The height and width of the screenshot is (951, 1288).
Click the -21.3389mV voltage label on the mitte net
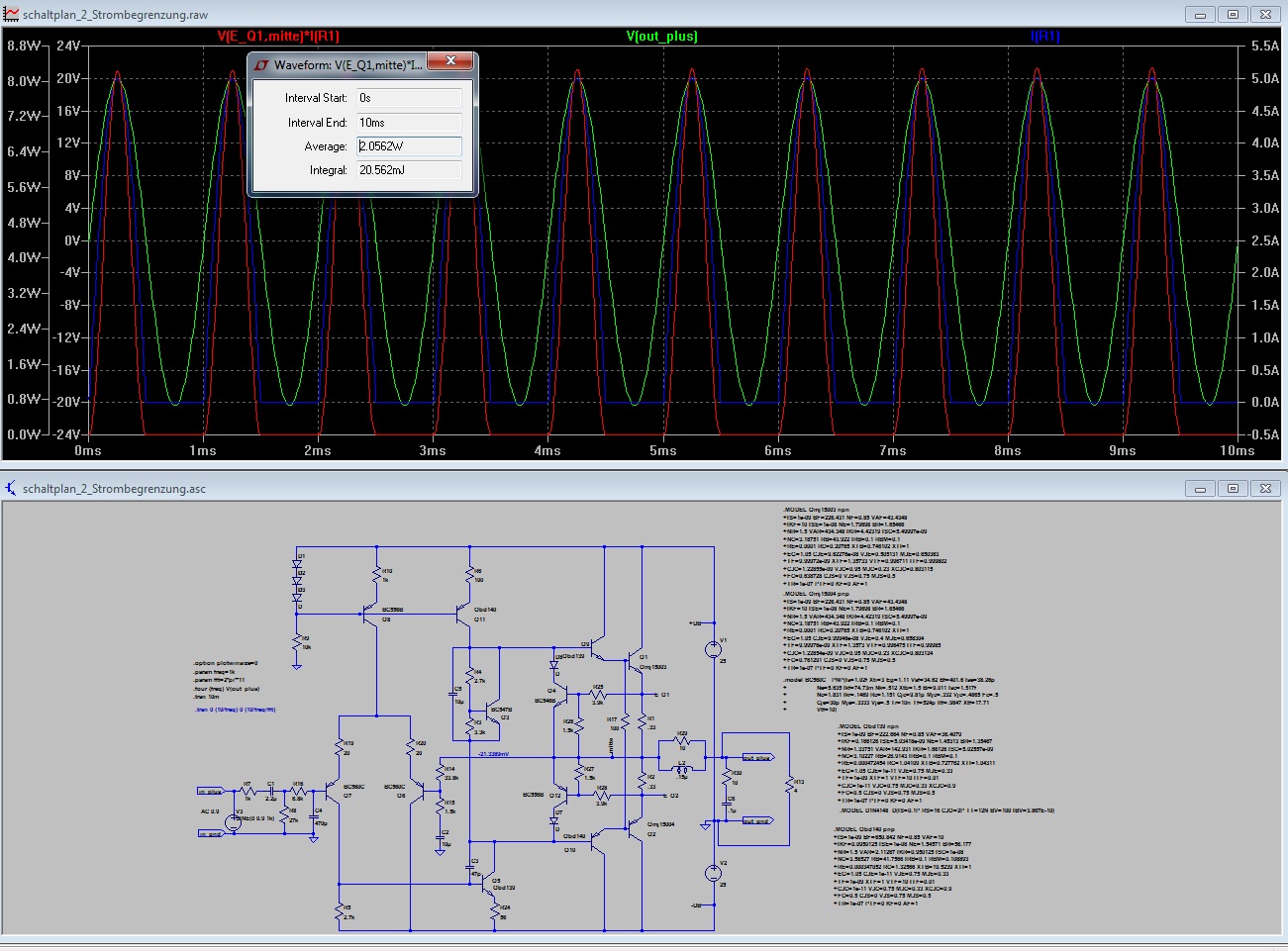[x=493, y=754]
